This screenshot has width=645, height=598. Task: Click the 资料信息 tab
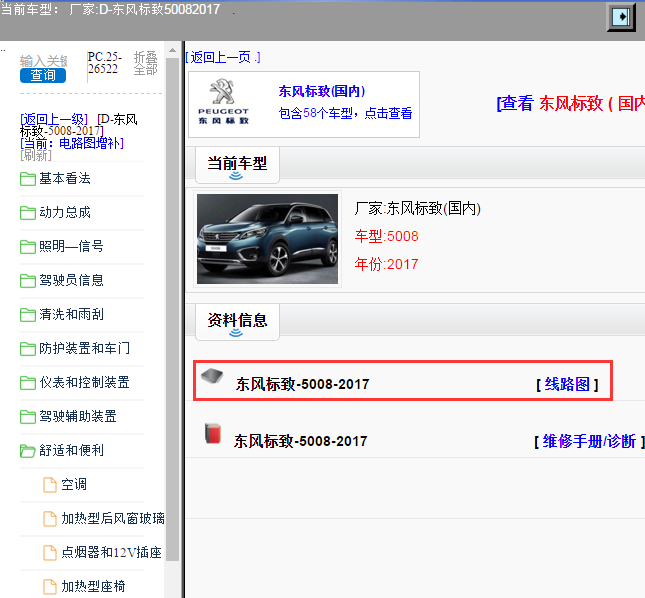237,322
